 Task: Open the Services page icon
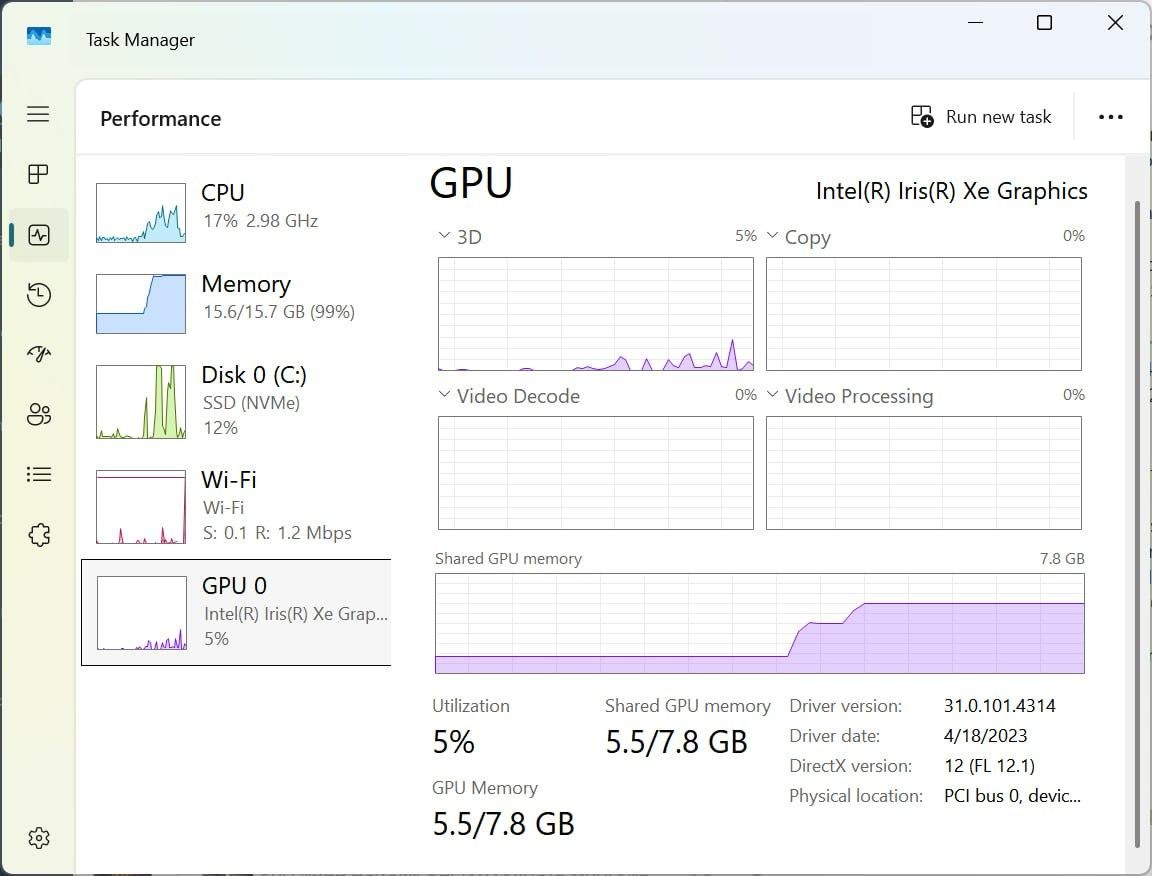(x=38, y=535)
